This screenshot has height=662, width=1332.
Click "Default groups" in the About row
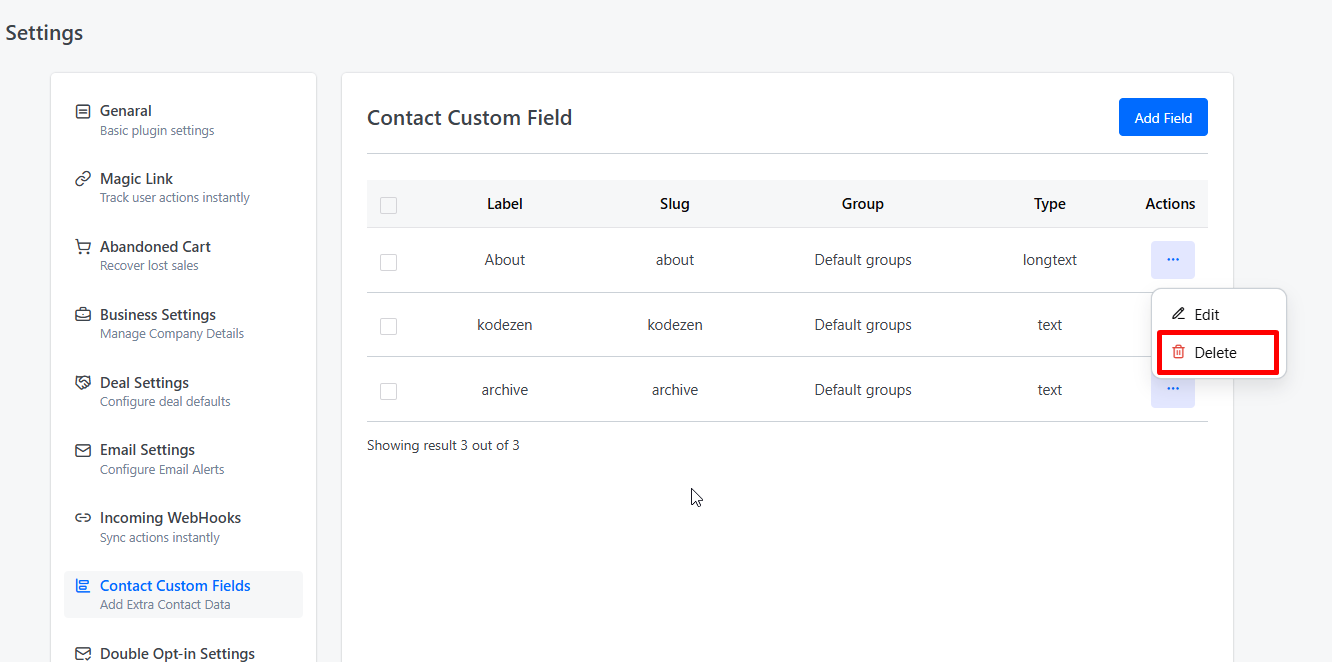[863, 260]
